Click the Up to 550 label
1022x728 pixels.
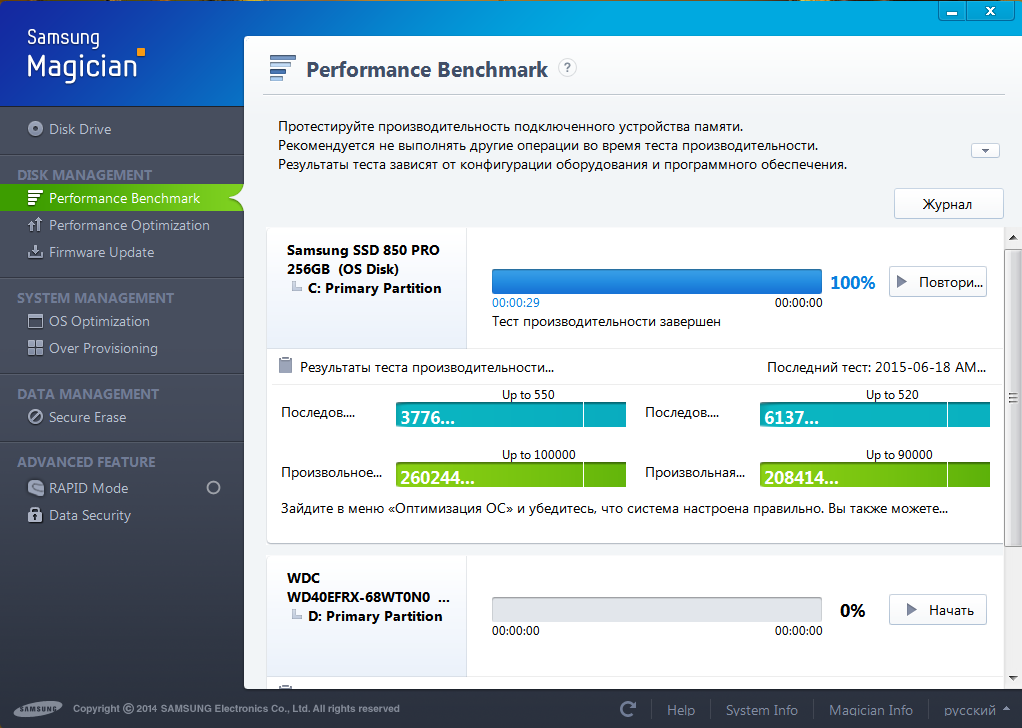[528, 394]
